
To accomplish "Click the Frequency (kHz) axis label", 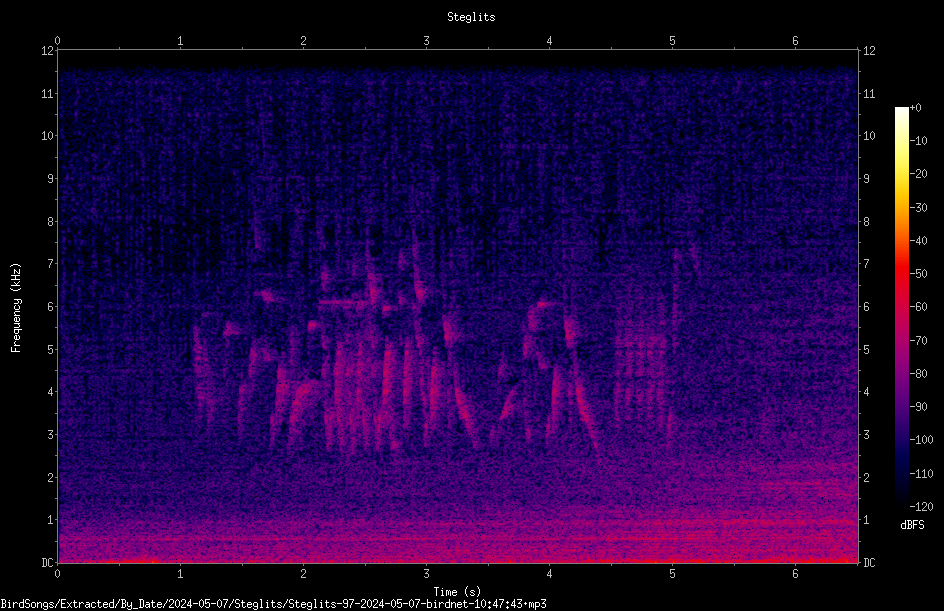I will [x=16, y=308].
